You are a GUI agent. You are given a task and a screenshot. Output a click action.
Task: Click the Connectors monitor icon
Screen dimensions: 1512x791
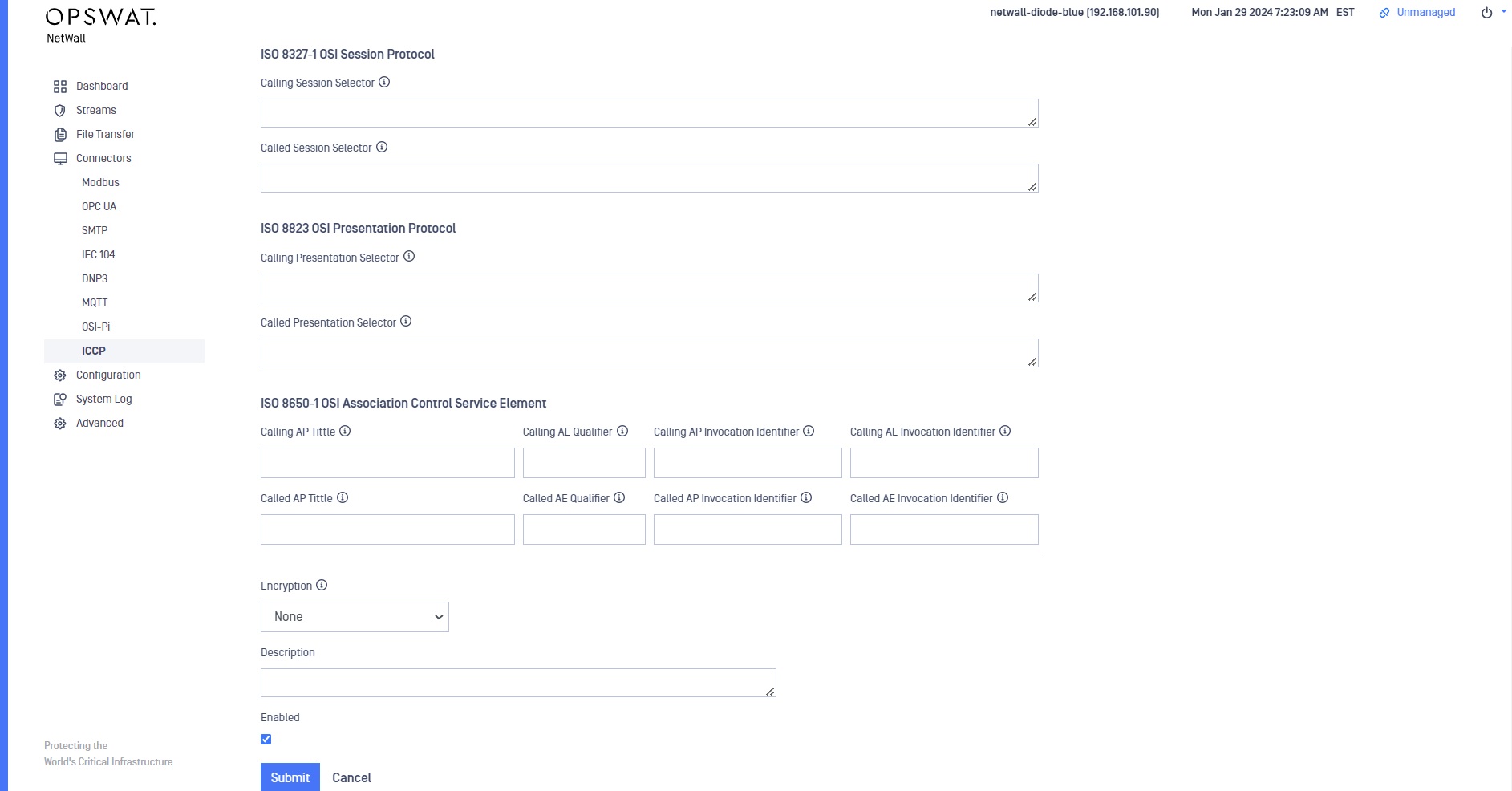coord(60,159)
